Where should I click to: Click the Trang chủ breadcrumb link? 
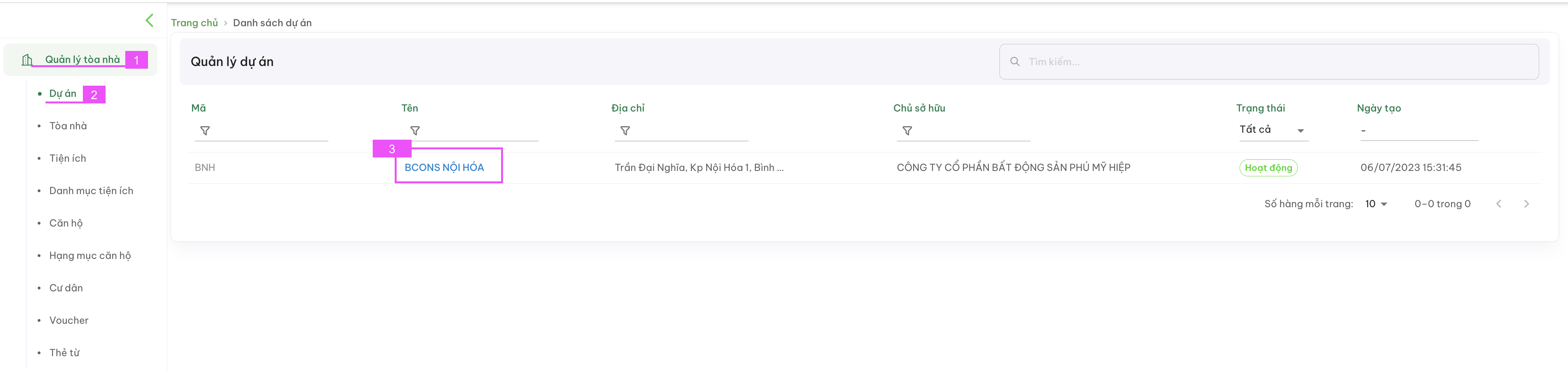tap(194, 22)
